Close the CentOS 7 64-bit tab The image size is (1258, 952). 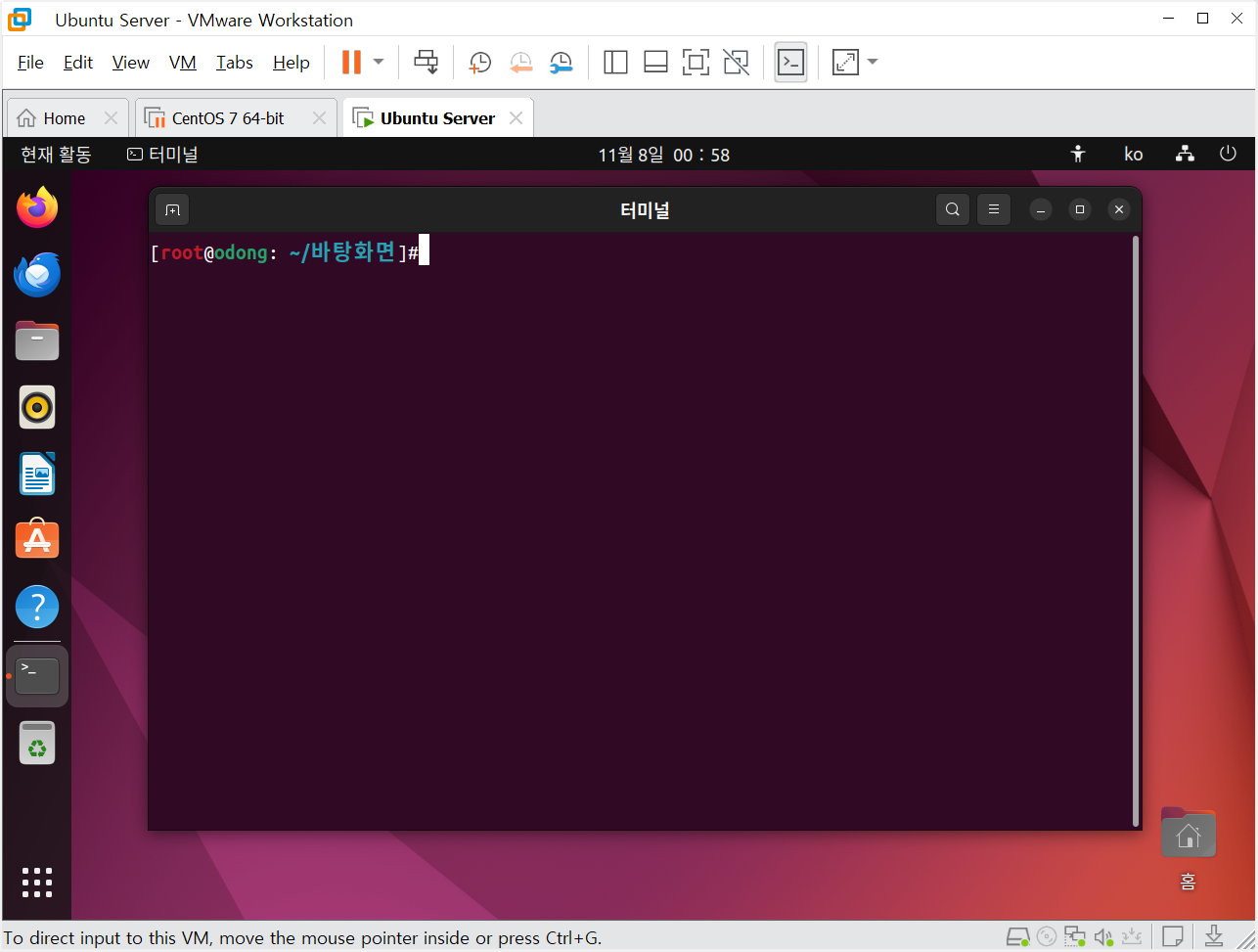click(319, 118)
